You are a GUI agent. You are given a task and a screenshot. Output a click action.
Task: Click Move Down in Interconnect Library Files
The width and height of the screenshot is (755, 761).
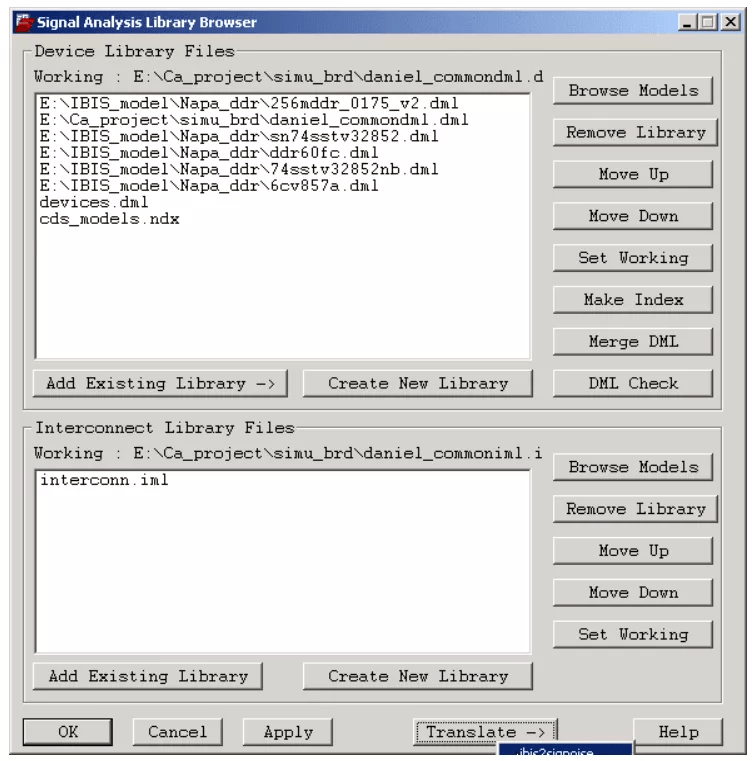633,592
